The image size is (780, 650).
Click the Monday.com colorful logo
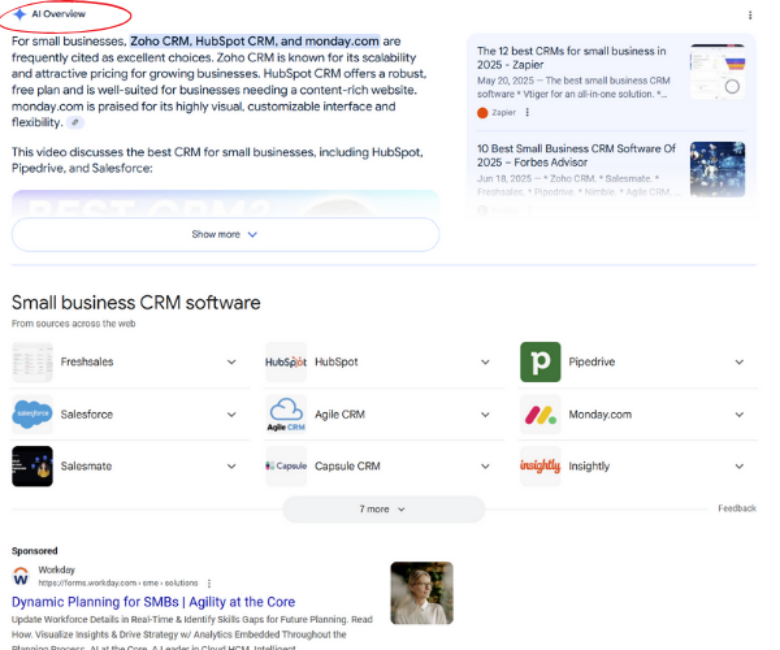540,414
